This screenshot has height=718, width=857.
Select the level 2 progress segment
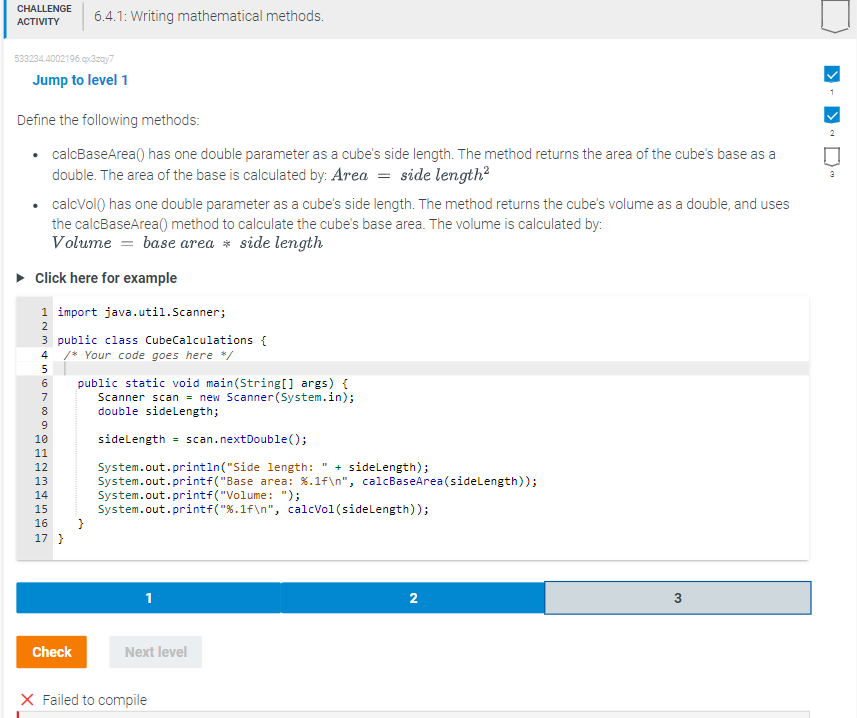(x=413, y=597)
